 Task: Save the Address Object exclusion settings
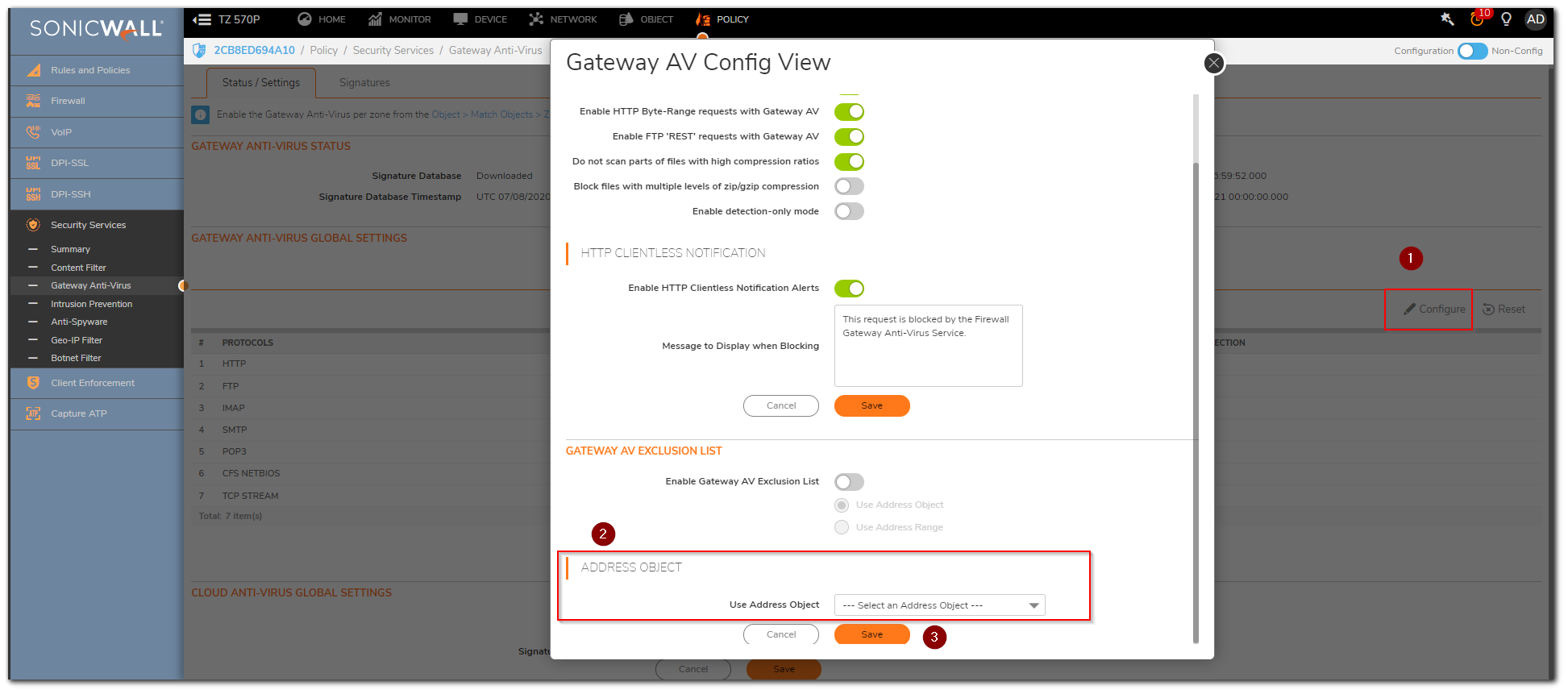[871, 634]
